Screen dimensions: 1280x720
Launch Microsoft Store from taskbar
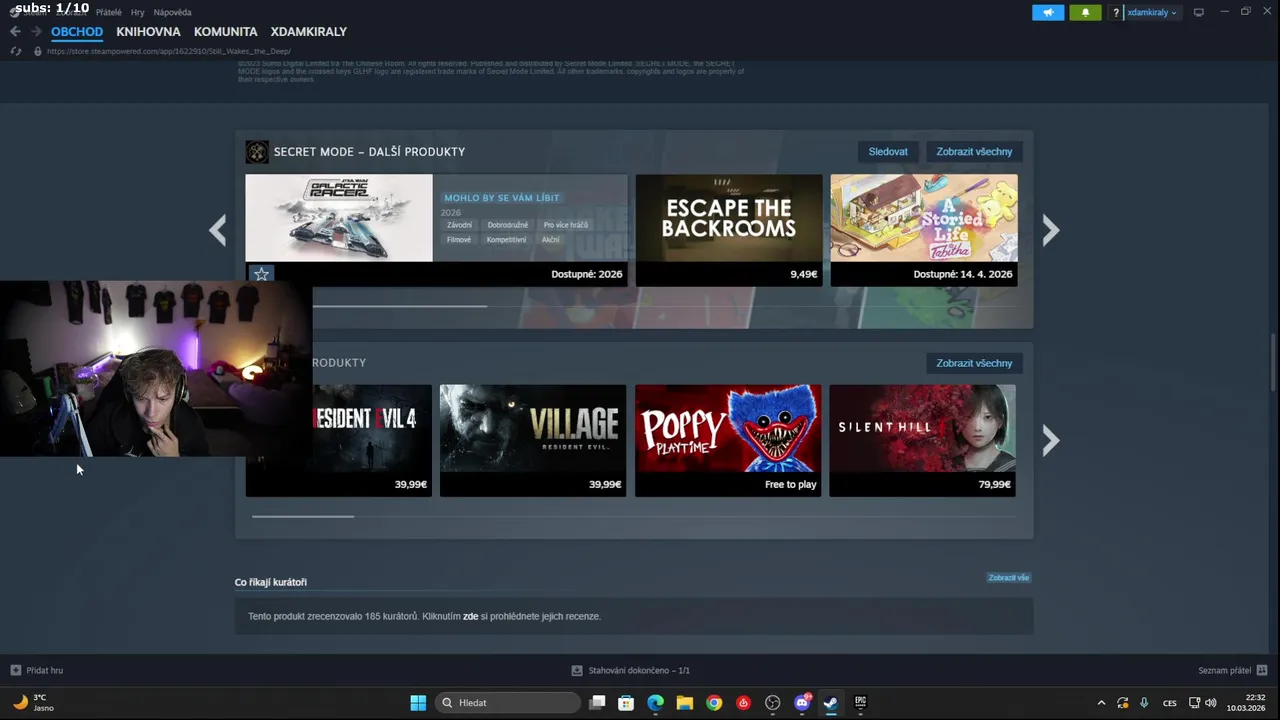click(626, 703)
